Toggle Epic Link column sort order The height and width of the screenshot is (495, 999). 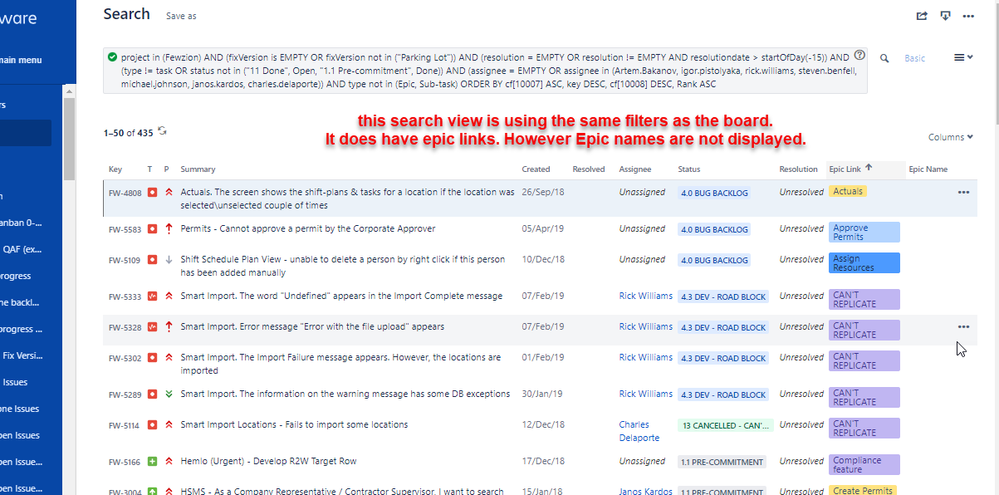pos(850,169)
